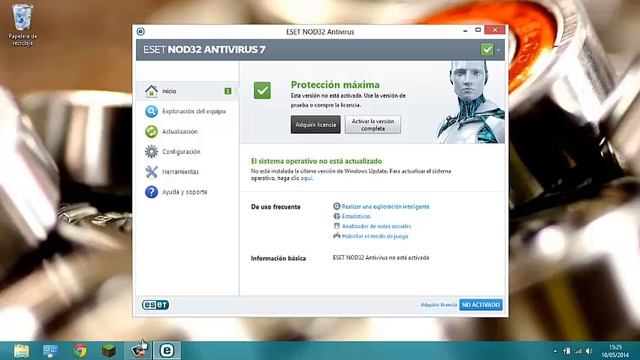Expand the header status dropdown arrow
This screenshot has width=640, height=360.
[x=498, y=50]
